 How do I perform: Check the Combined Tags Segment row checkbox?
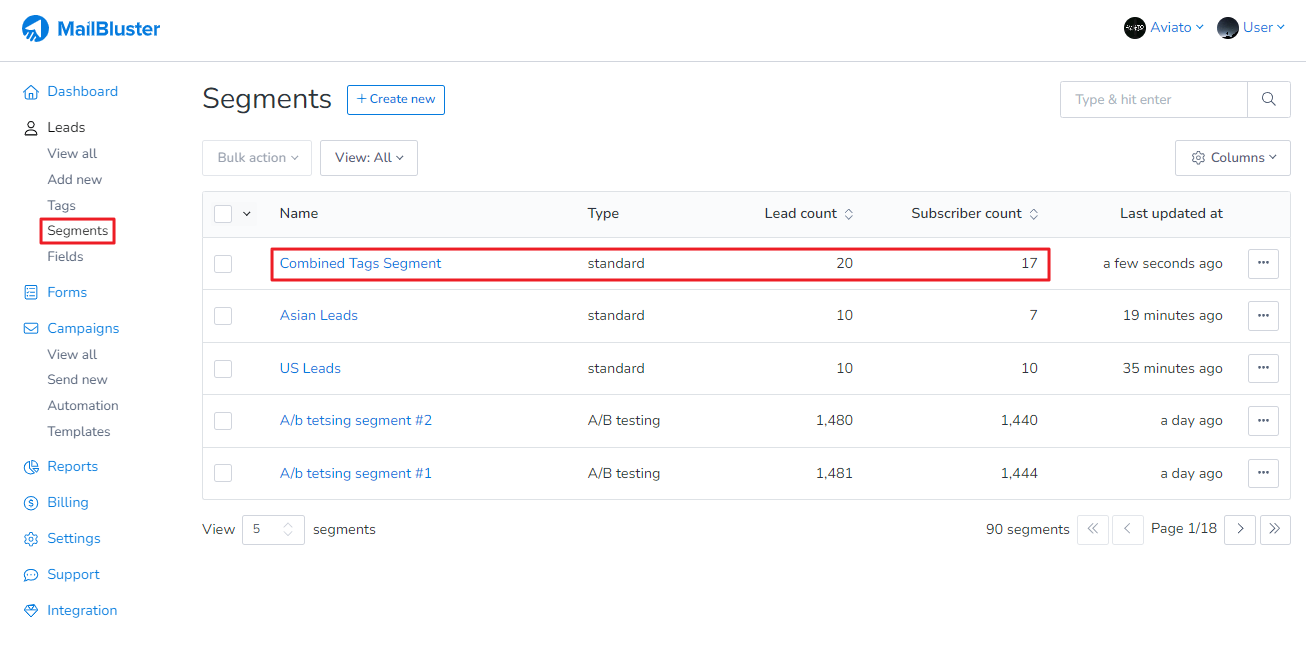(x=223, y=264)
